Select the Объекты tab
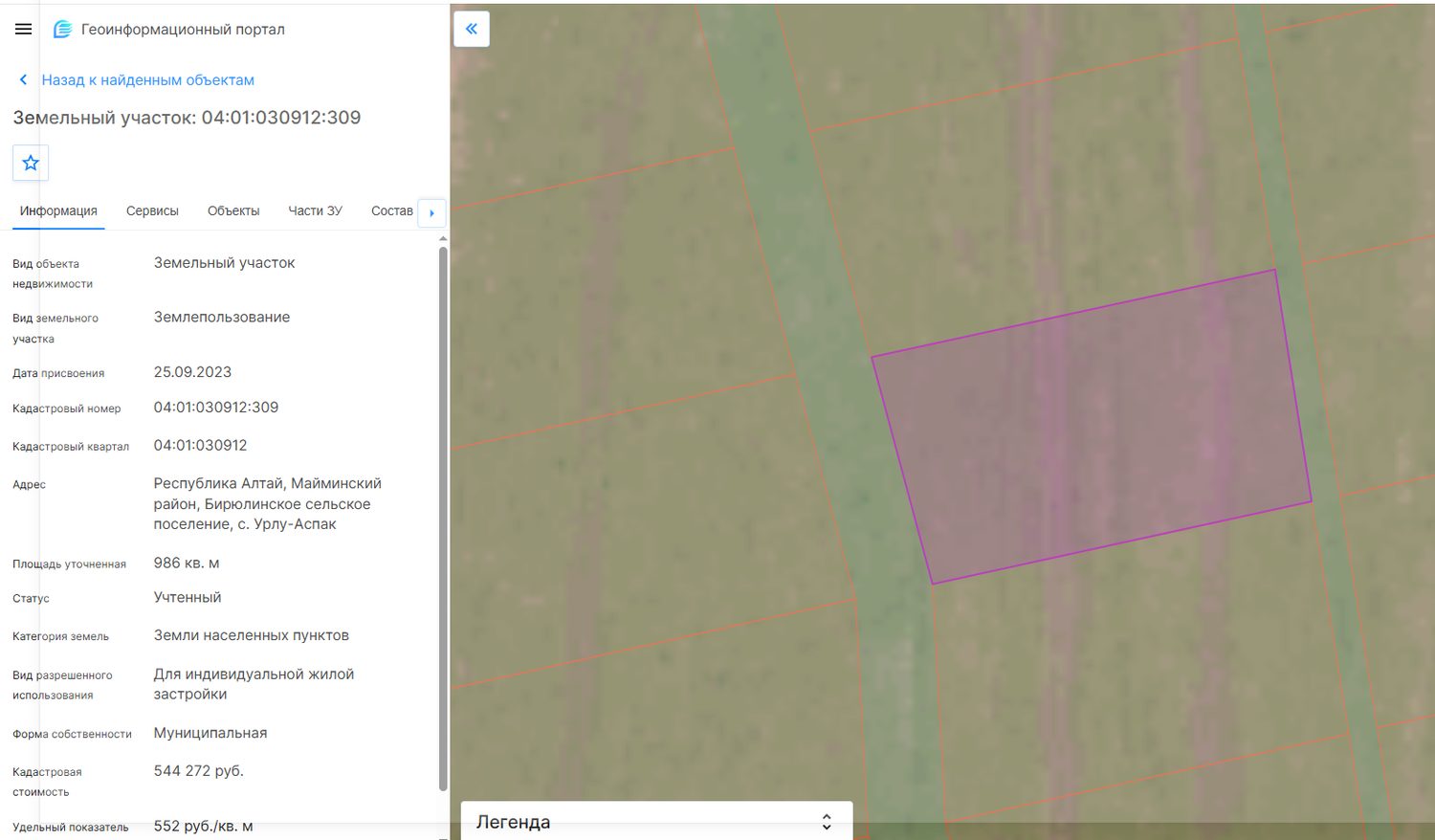Screen dimensions: 1435x840 233,210
